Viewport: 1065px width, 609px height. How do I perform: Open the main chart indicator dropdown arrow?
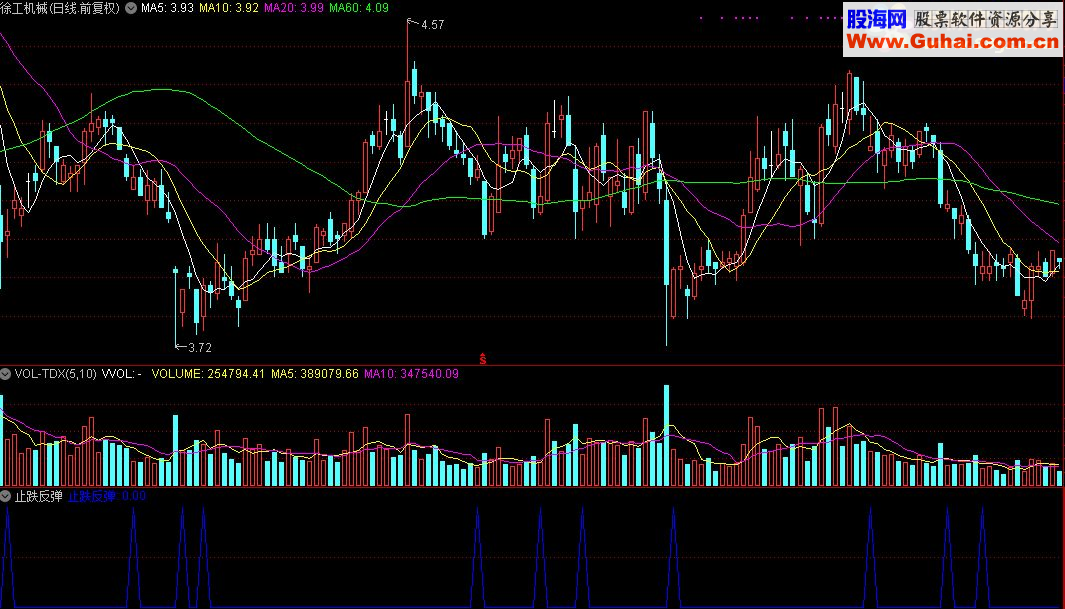click(131, 8)
